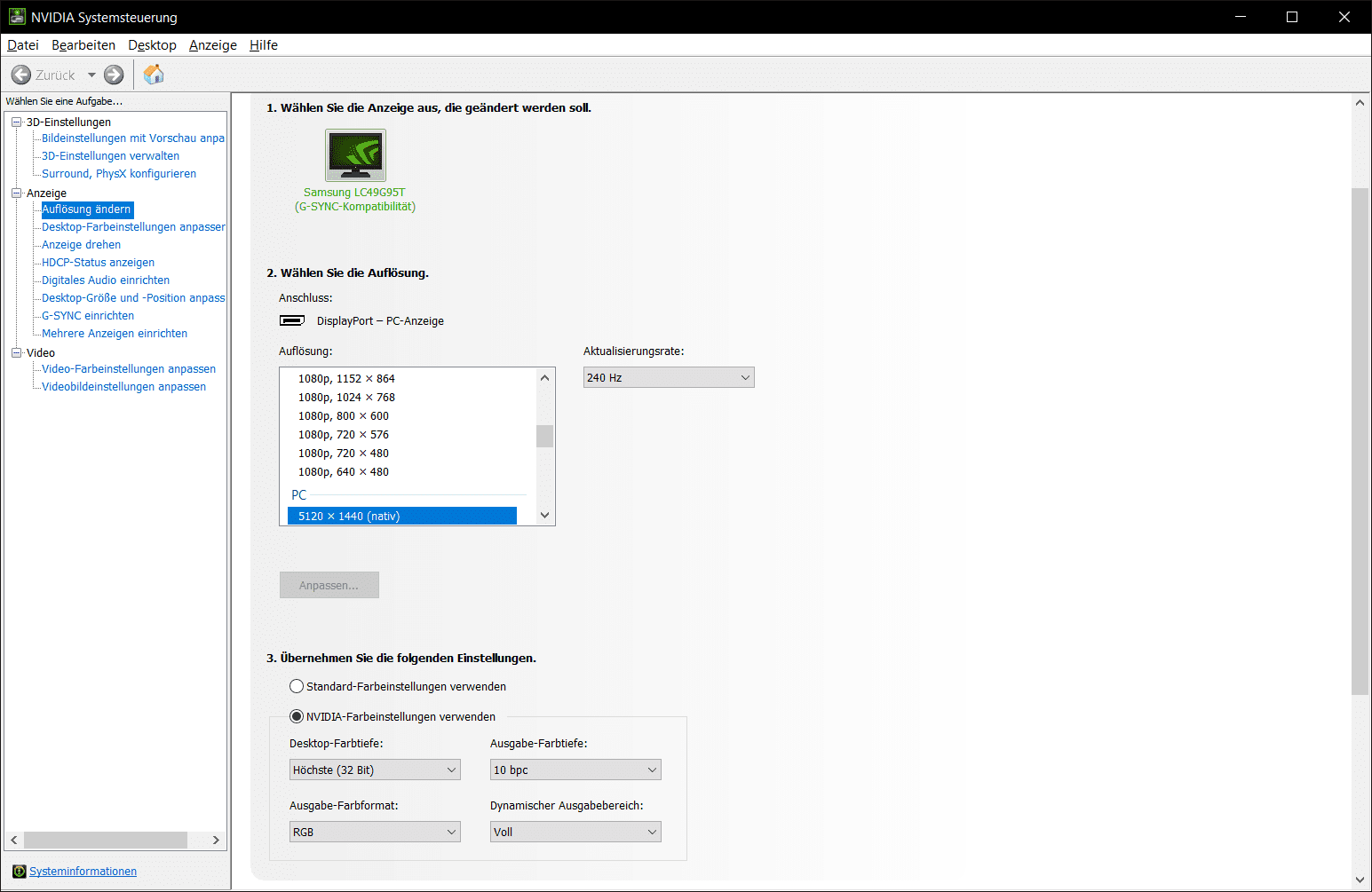Open Desktop-Größe und -Position anpassen
The height and width of the screenshot is (892, 1372).
[133, 298]
